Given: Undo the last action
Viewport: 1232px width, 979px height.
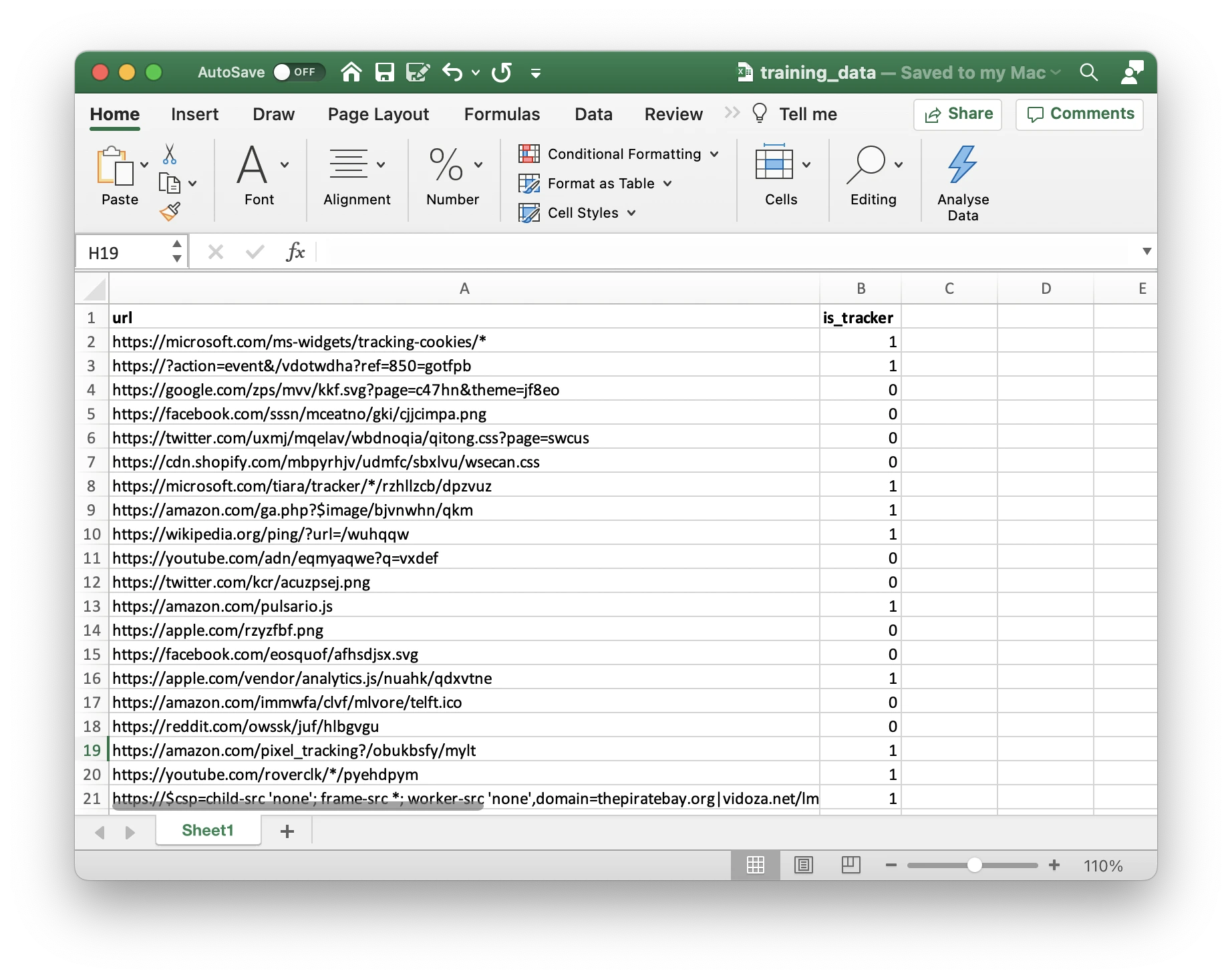Looking at the screenshot, I should 452,72.
